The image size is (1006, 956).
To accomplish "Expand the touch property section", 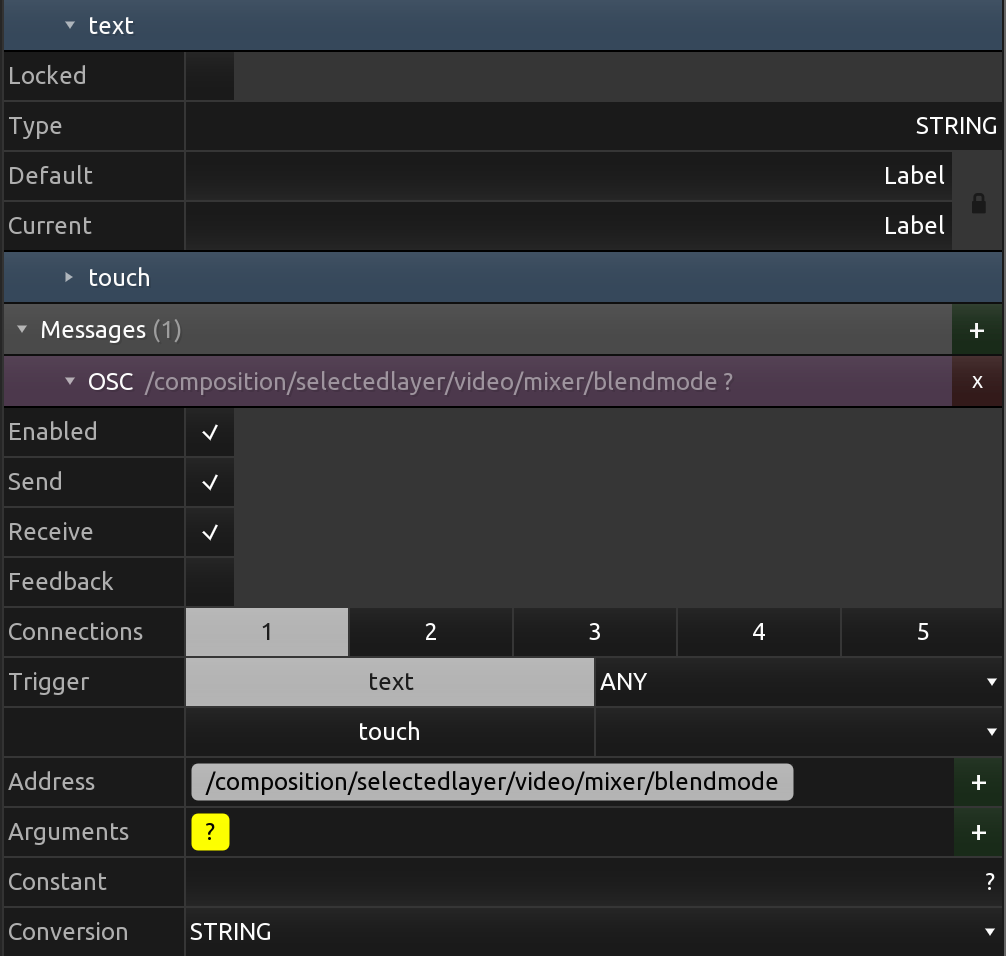I will click(x=70, y=278).
